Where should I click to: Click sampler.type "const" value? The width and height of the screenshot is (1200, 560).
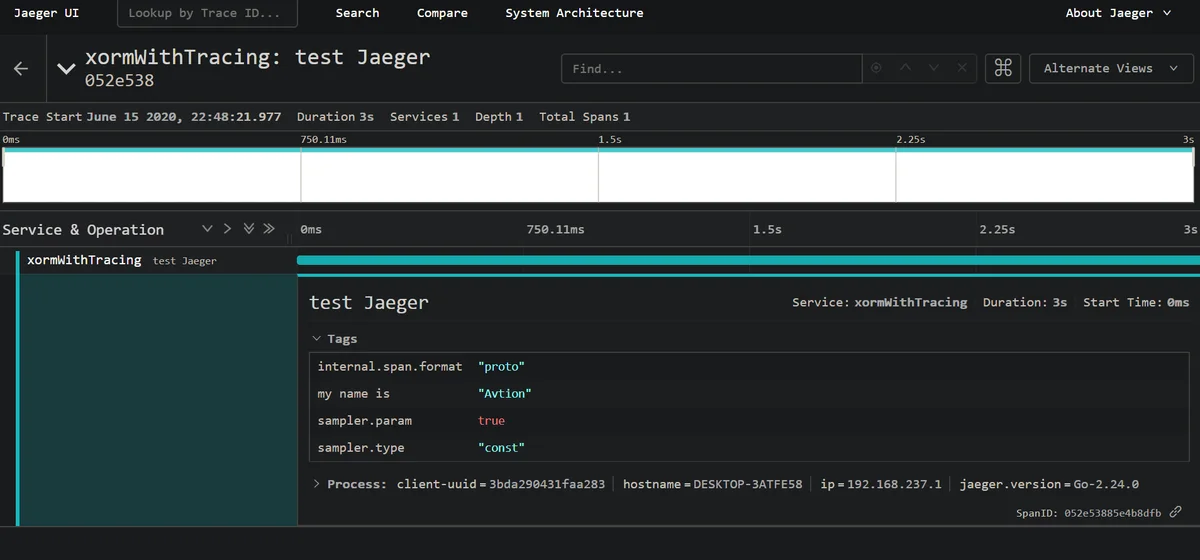pyautogui.click(x=501, y=448)
